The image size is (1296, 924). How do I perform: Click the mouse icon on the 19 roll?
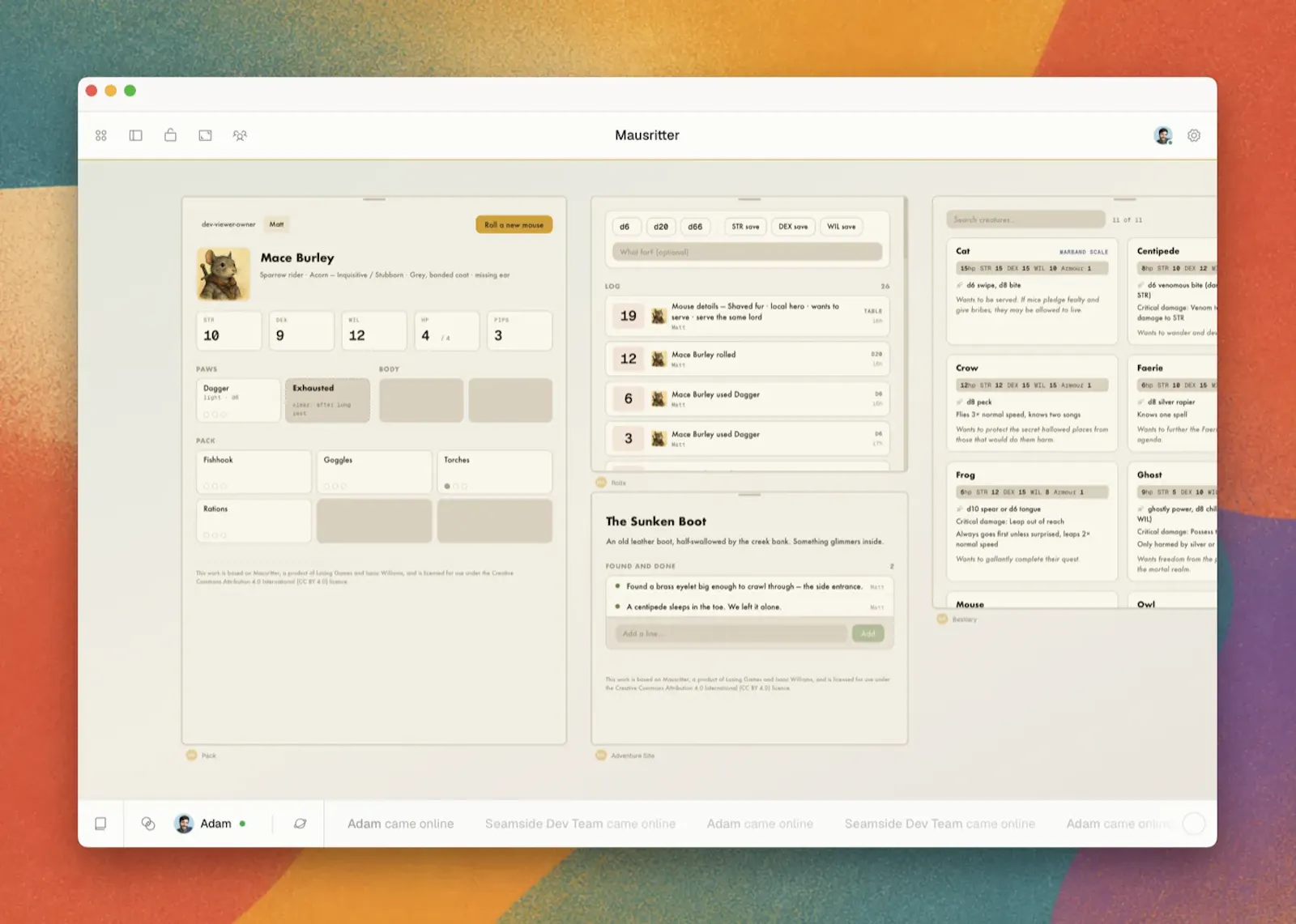(x=659, y=316)
